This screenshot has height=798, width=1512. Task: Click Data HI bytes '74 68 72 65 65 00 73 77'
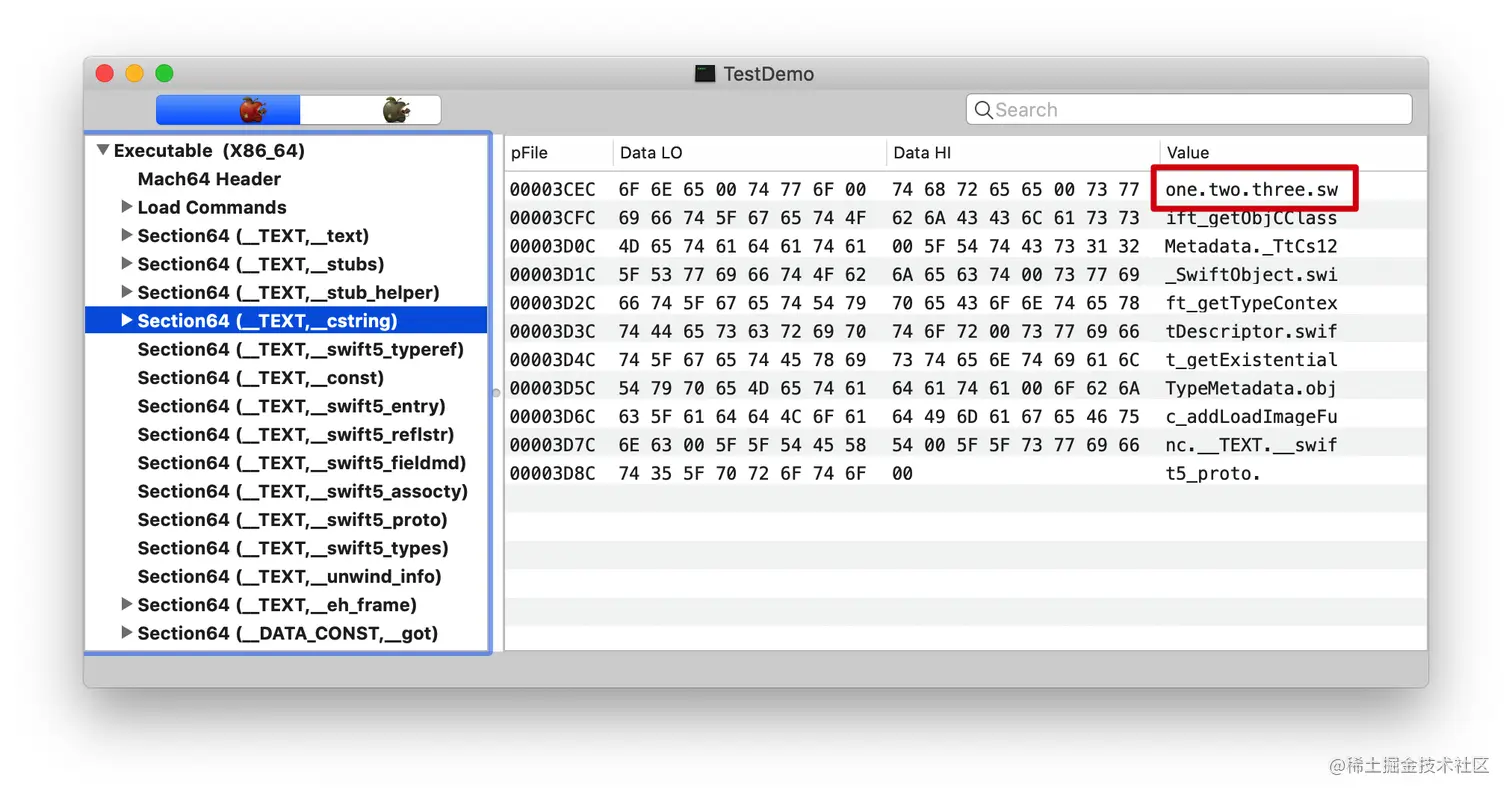point(1016,189)
